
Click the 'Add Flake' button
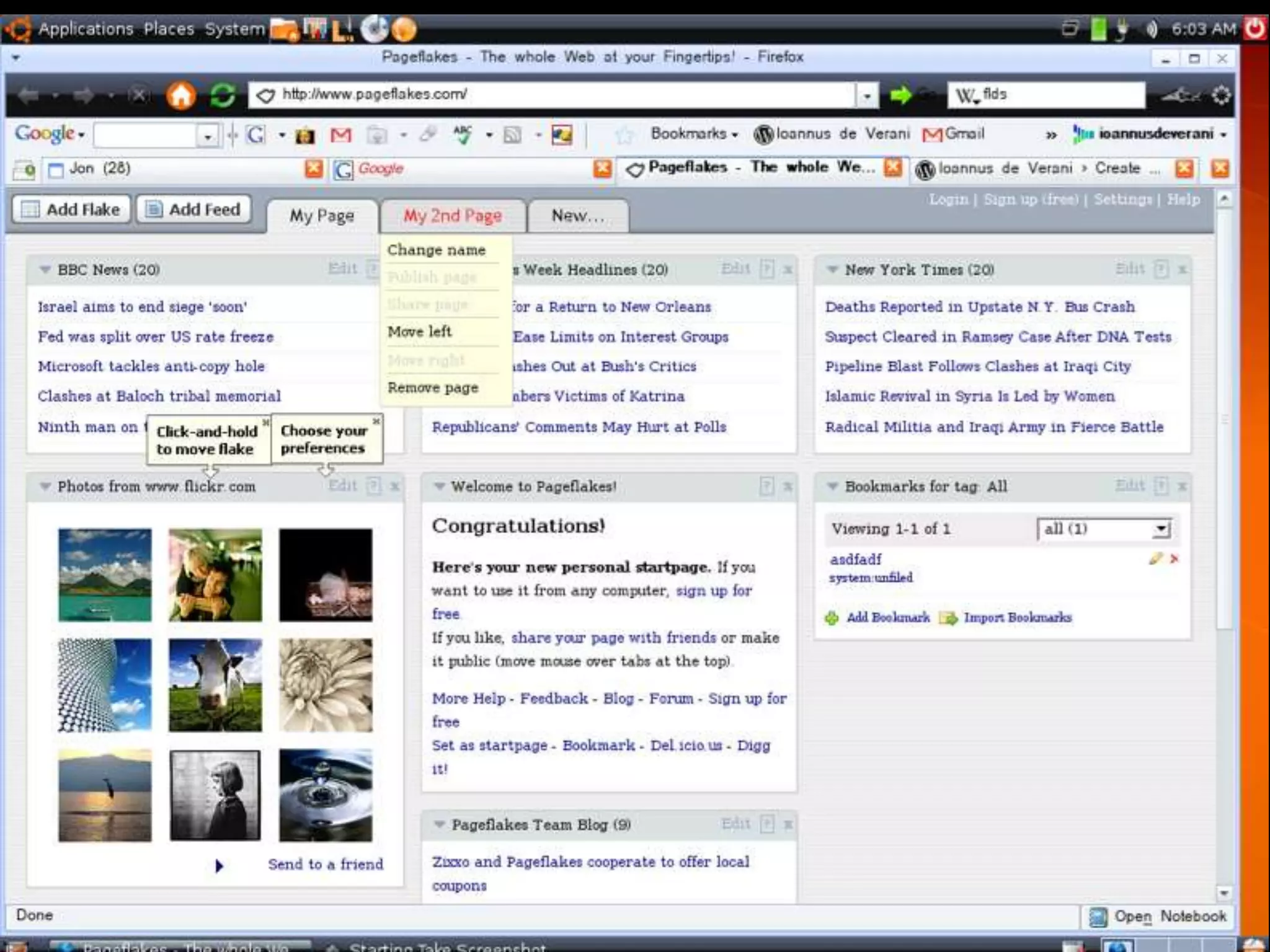tap(71, 209)
